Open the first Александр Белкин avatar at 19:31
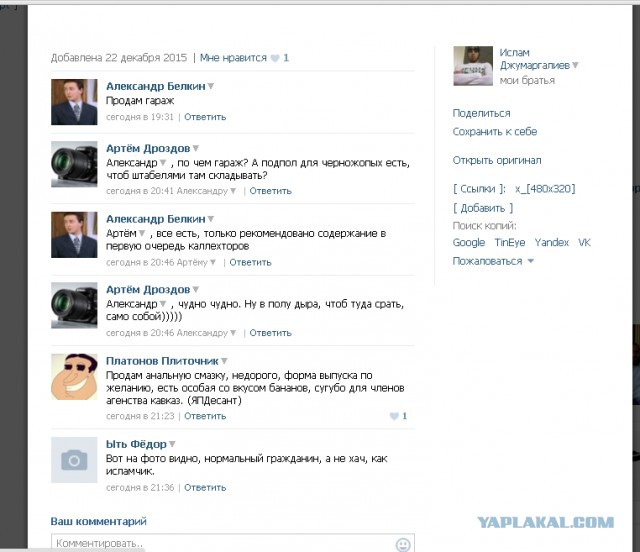Screen dimensions: 640x552 click(x=74, y=102)
